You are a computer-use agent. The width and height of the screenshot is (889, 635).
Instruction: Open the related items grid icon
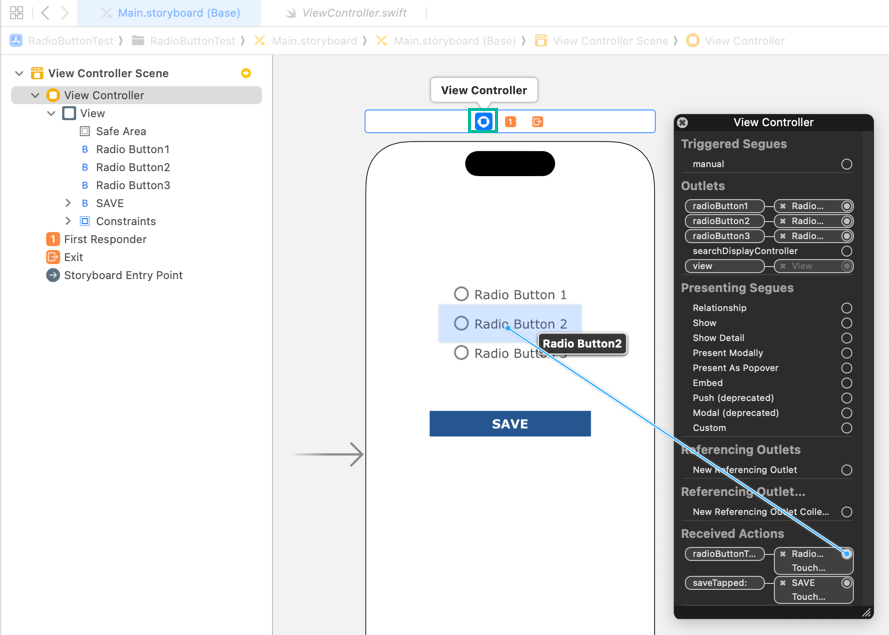point(16,13)
